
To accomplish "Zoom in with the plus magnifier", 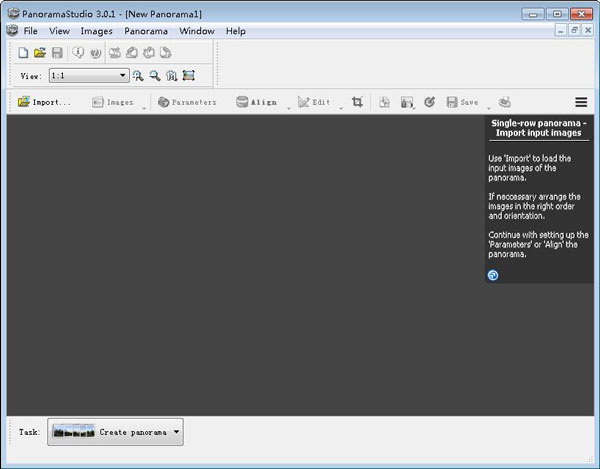I will pyautogui.click(x=138, y=76).
